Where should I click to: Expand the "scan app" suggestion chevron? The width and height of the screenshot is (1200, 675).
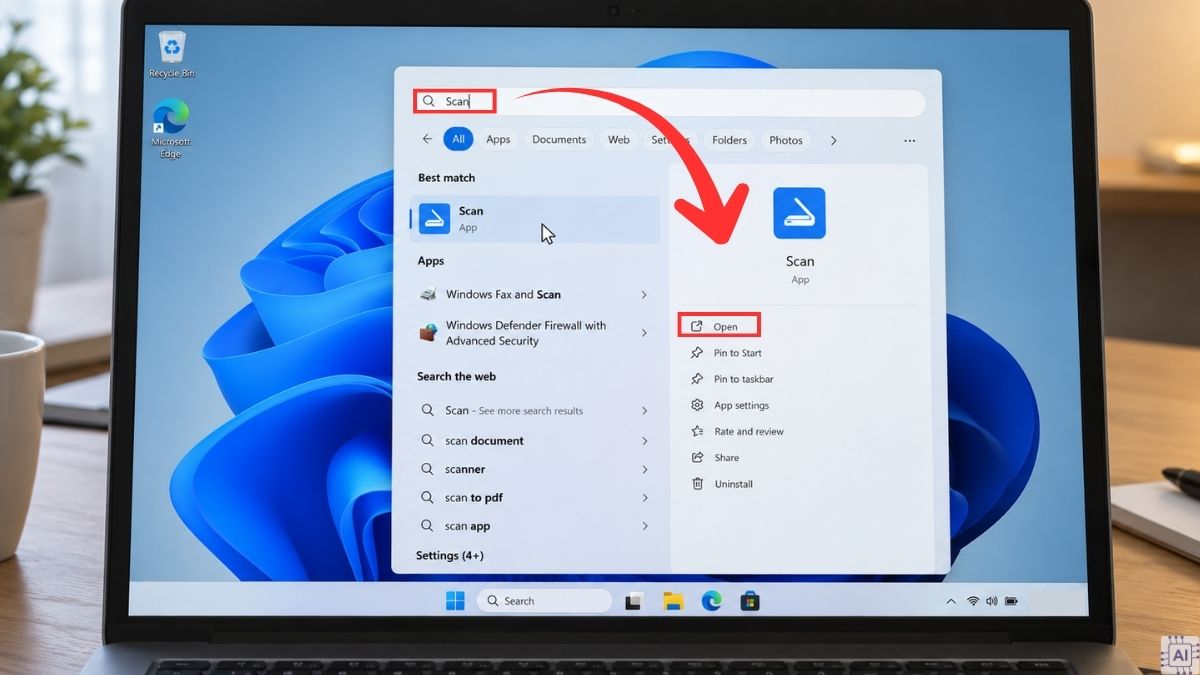644,526
